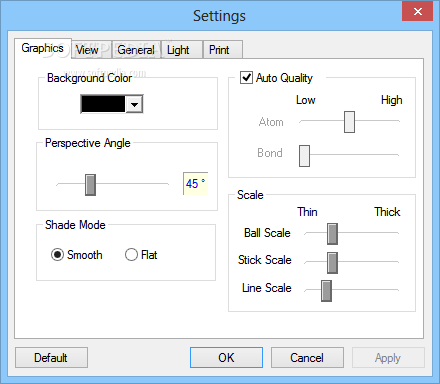Expand the Background Color dropdown arrow
The height and width of the screenshot is (384, 440).
134,104
